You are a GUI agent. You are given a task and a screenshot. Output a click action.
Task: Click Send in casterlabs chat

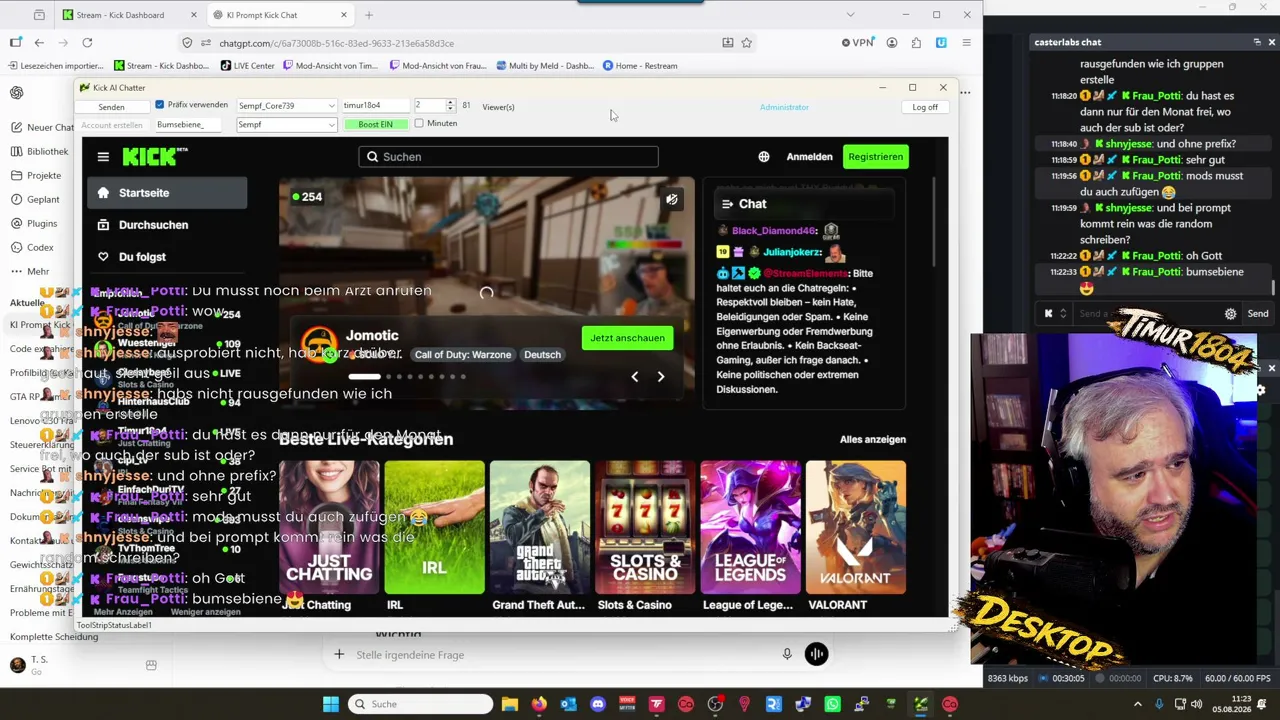1258,314
